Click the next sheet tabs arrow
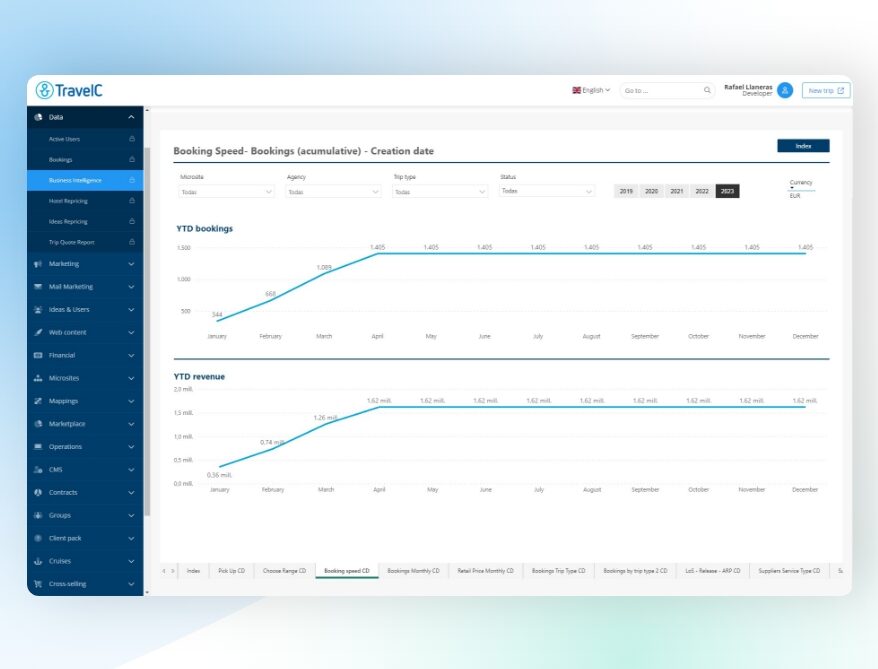878x669 pixels. click(172, 571)
